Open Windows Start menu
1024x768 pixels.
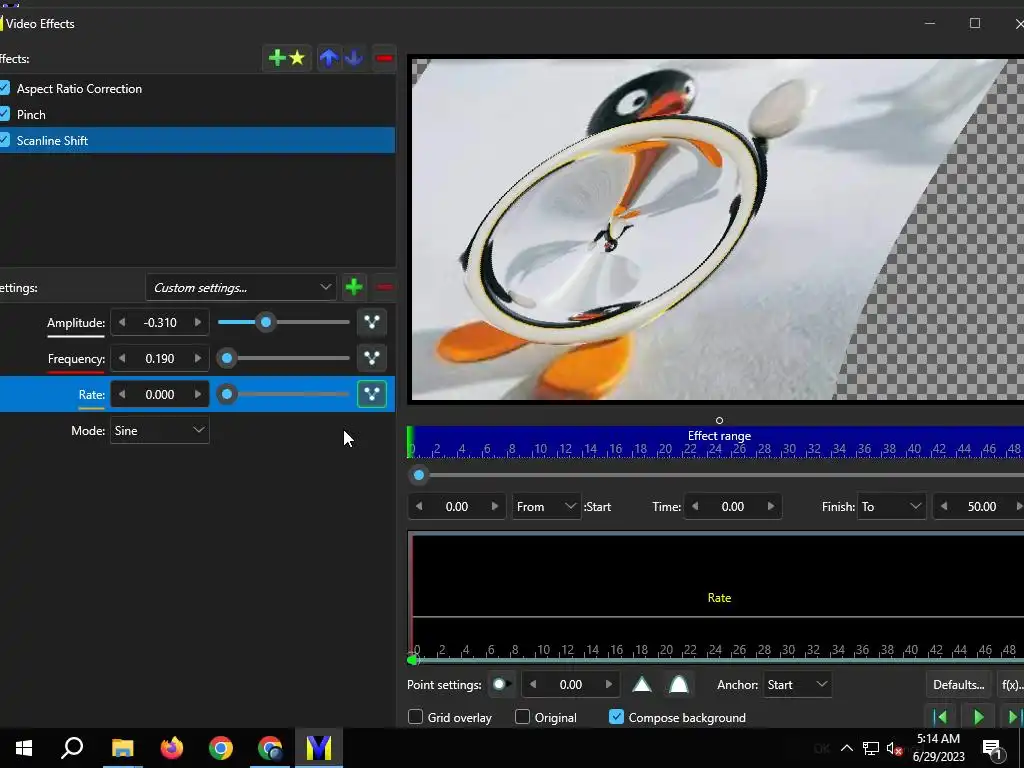[x=24, y=748]
